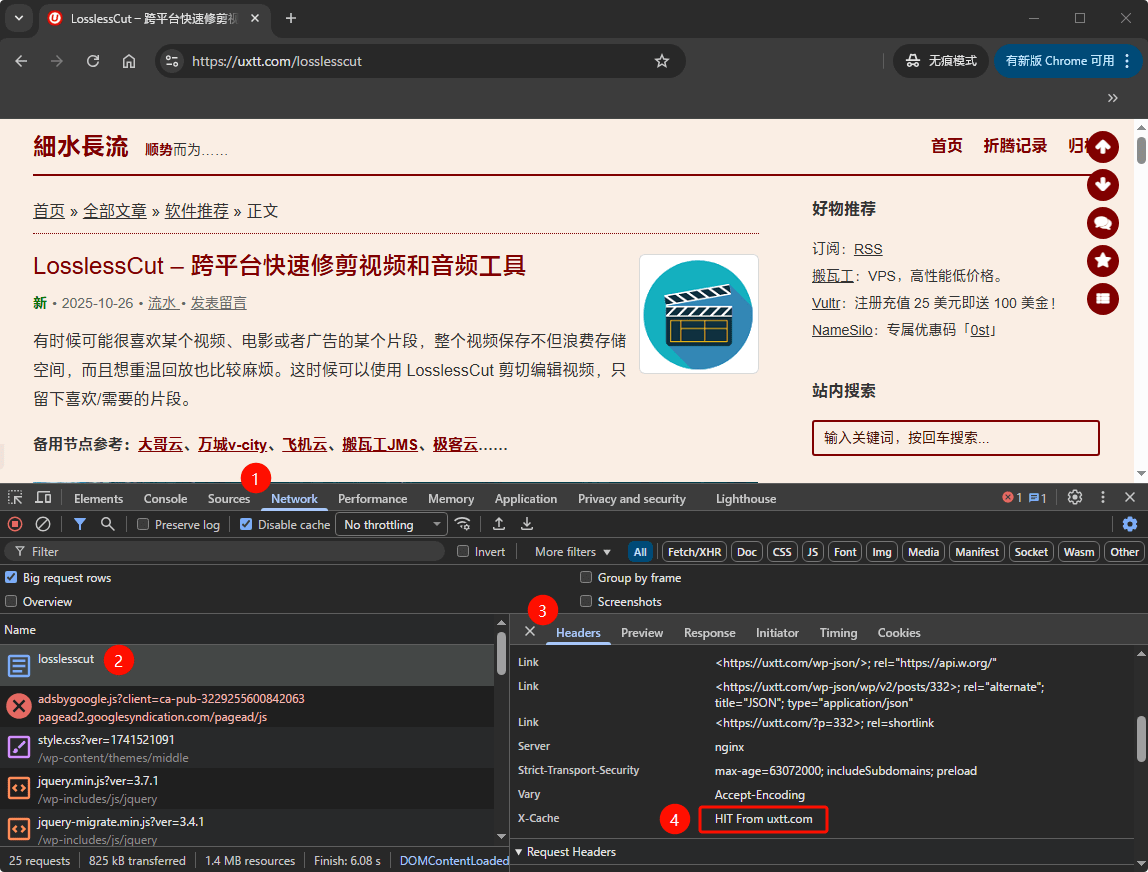Image resolution: width=1148 pixels, height=872 pixels.
Task: Expand the More filters dropdown
Action: (572, 552)
